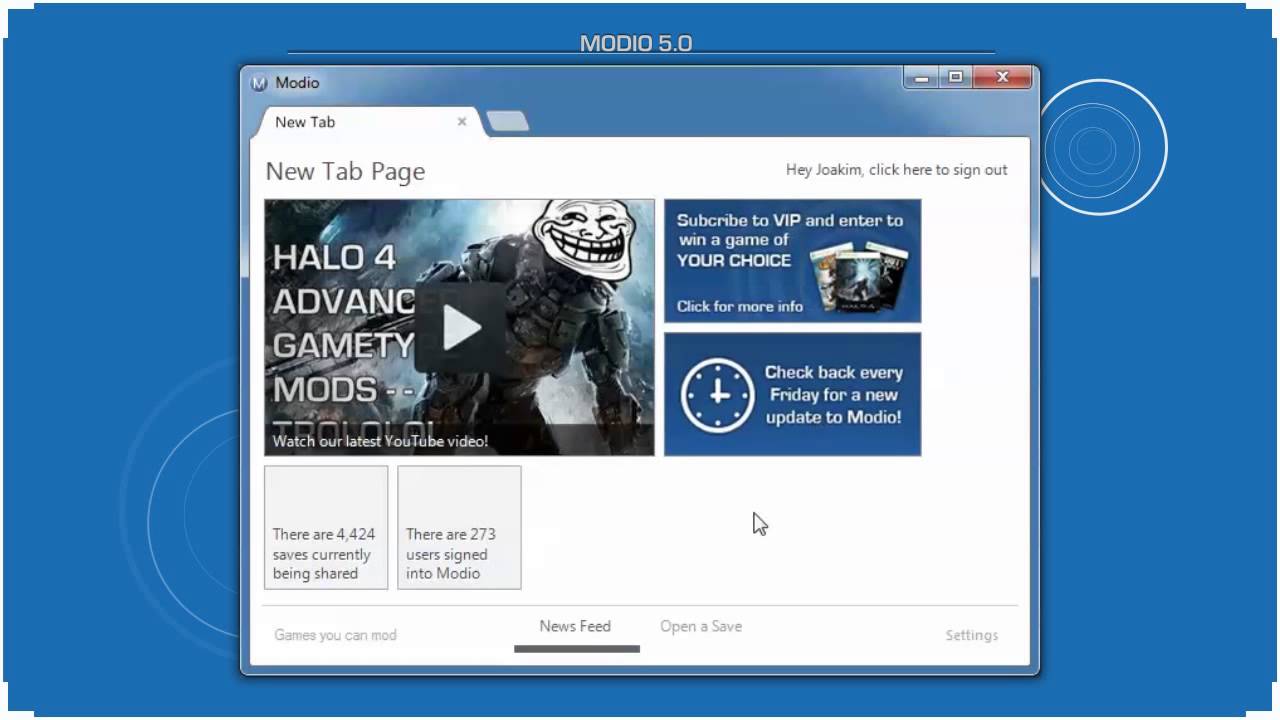Image resolution: width=1280 pixels, height=720 pixels.
Task: Open Settings
Action: click(x=972, y=635)
